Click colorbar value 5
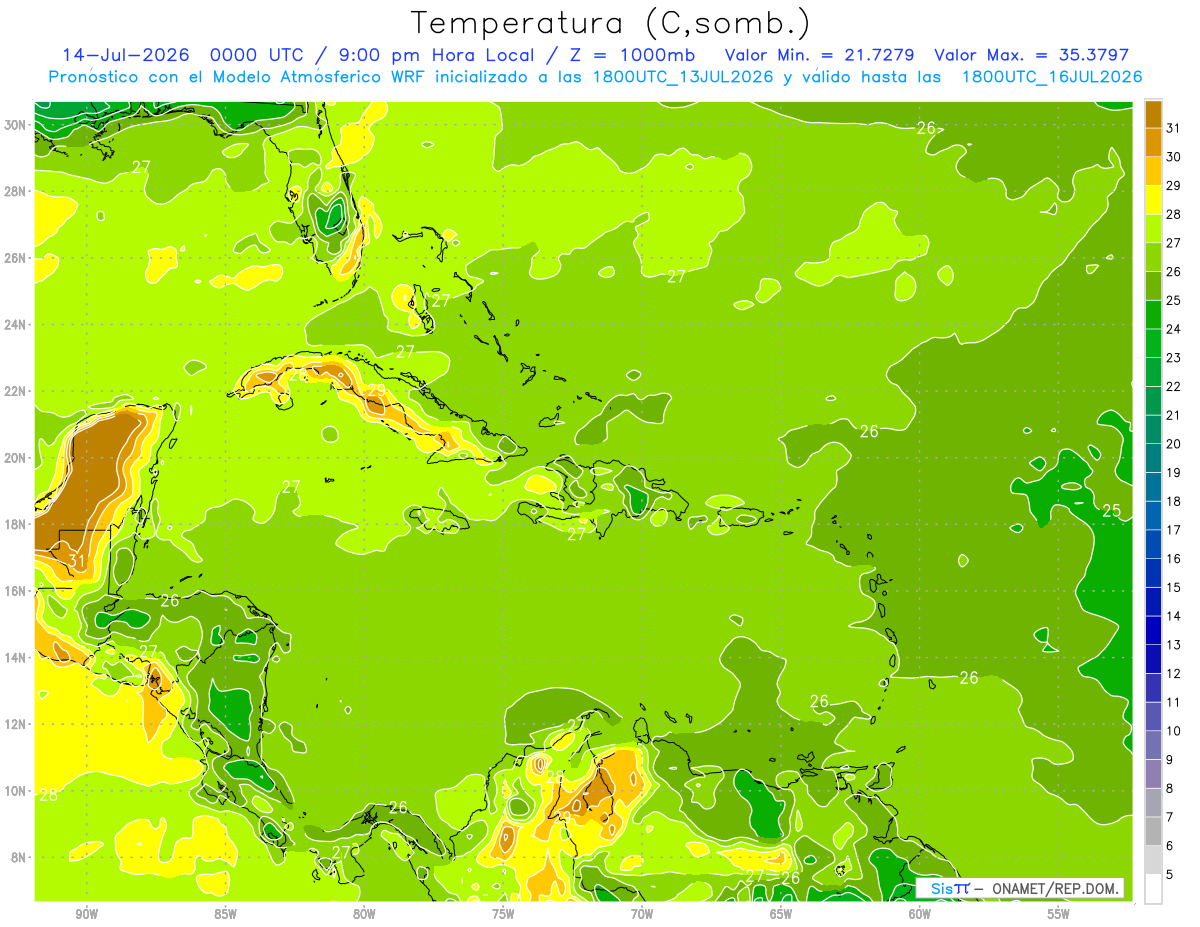The width and height of the screenshot is (1200, 927). (x=1169, y=874)
